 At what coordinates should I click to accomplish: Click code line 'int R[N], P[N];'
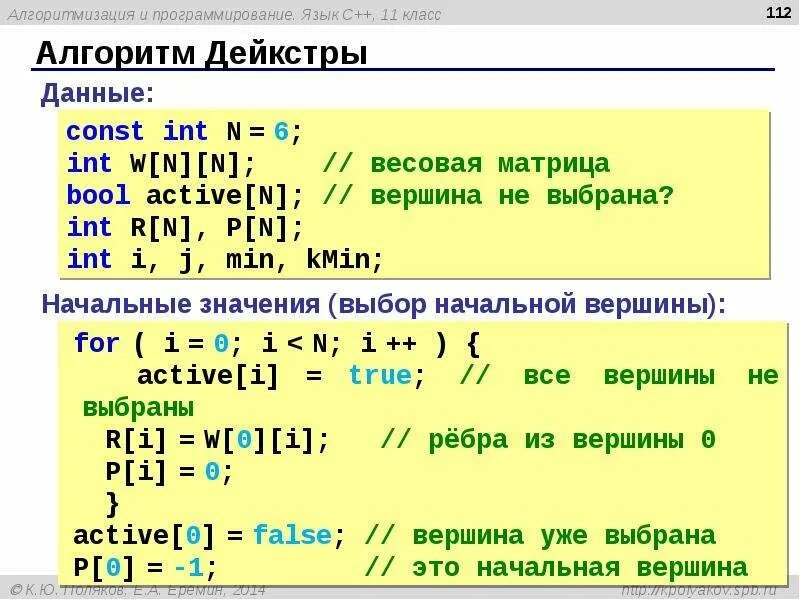pos(185,228)
